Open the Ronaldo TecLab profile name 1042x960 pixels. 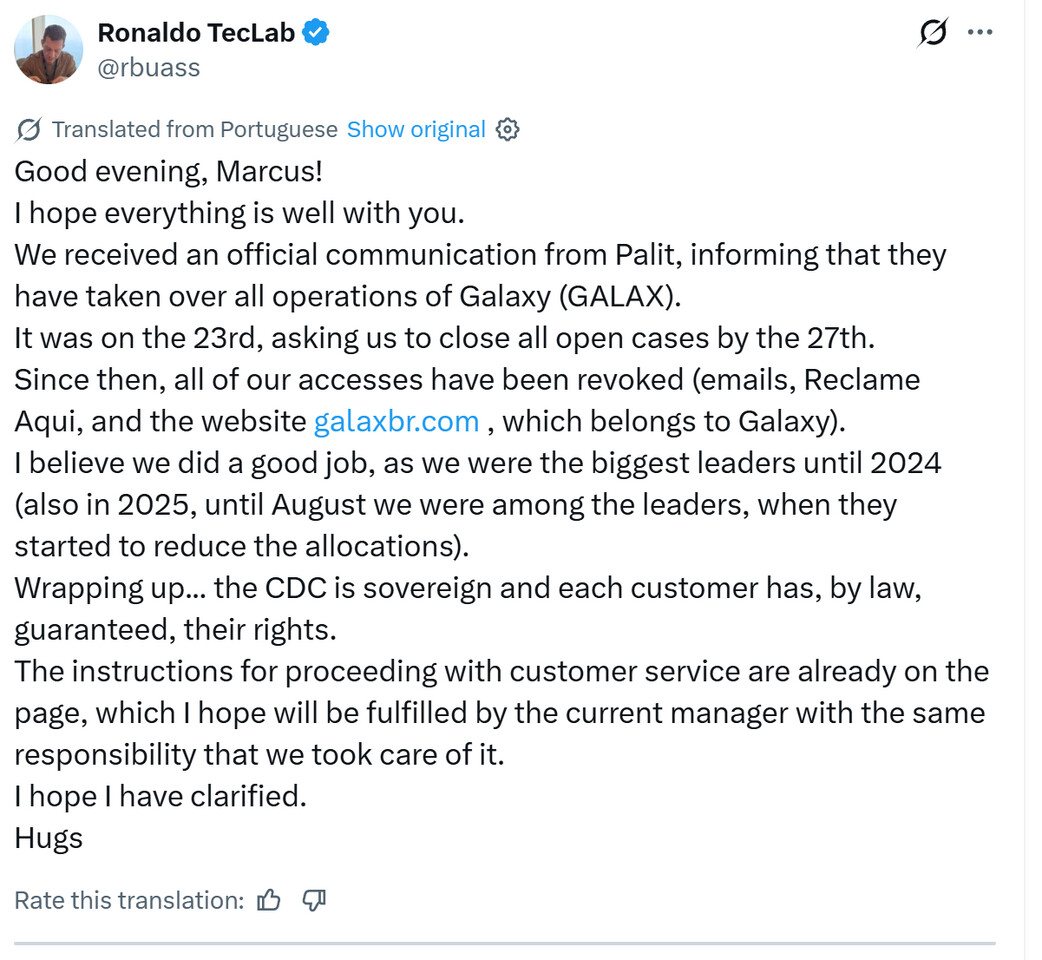point(196,33)
